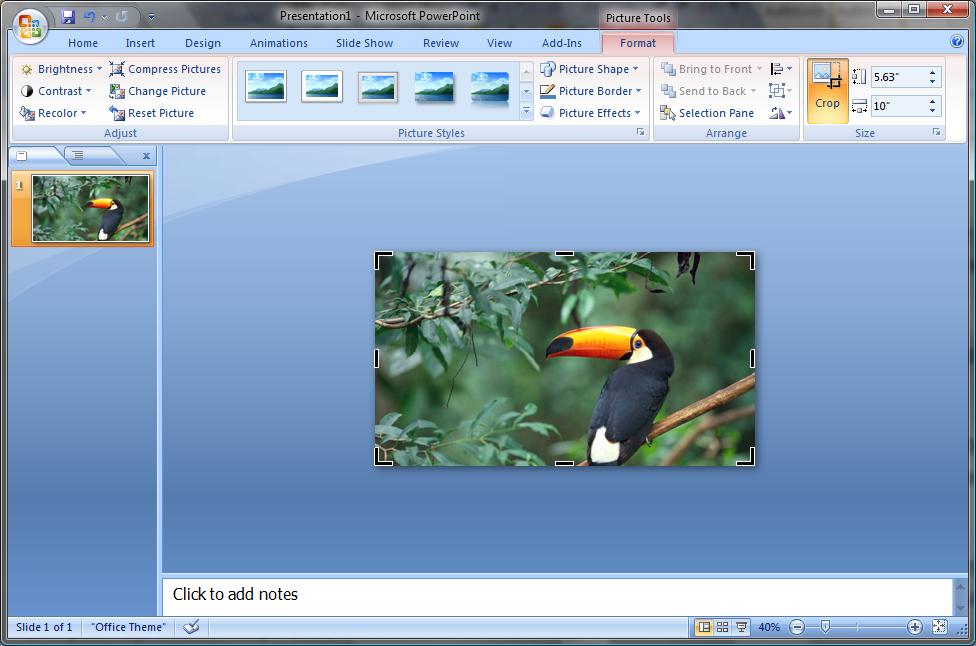This screenshot has height=646, width=976.
Task: Select the Slide Show tab
Action: (364, 43)
